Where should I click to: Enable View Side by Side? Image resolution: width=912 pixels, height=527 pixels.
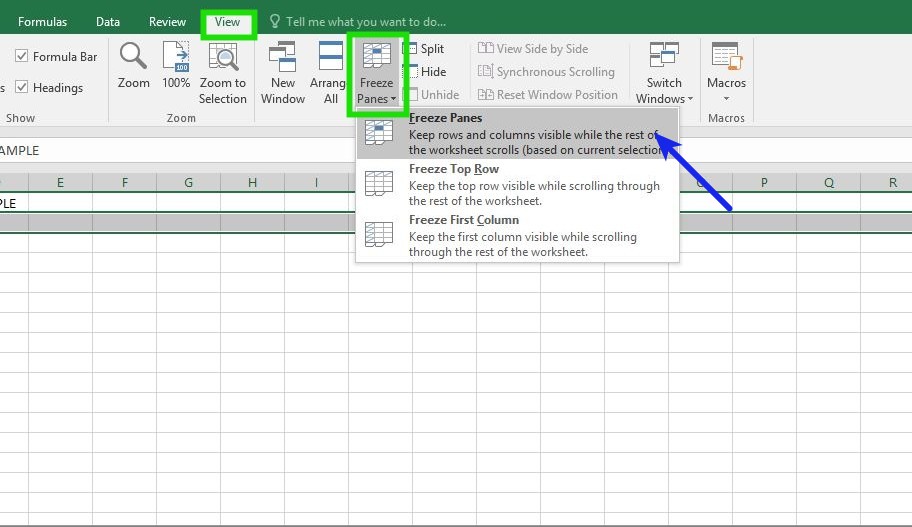tap(533, 49)
